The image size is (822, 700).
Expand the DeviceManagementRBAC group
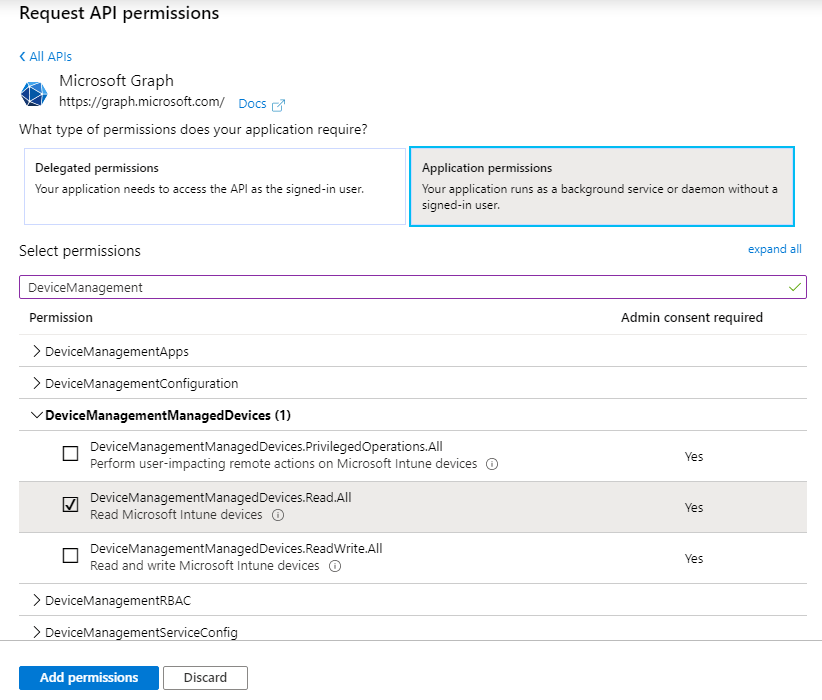click(37, 600)
